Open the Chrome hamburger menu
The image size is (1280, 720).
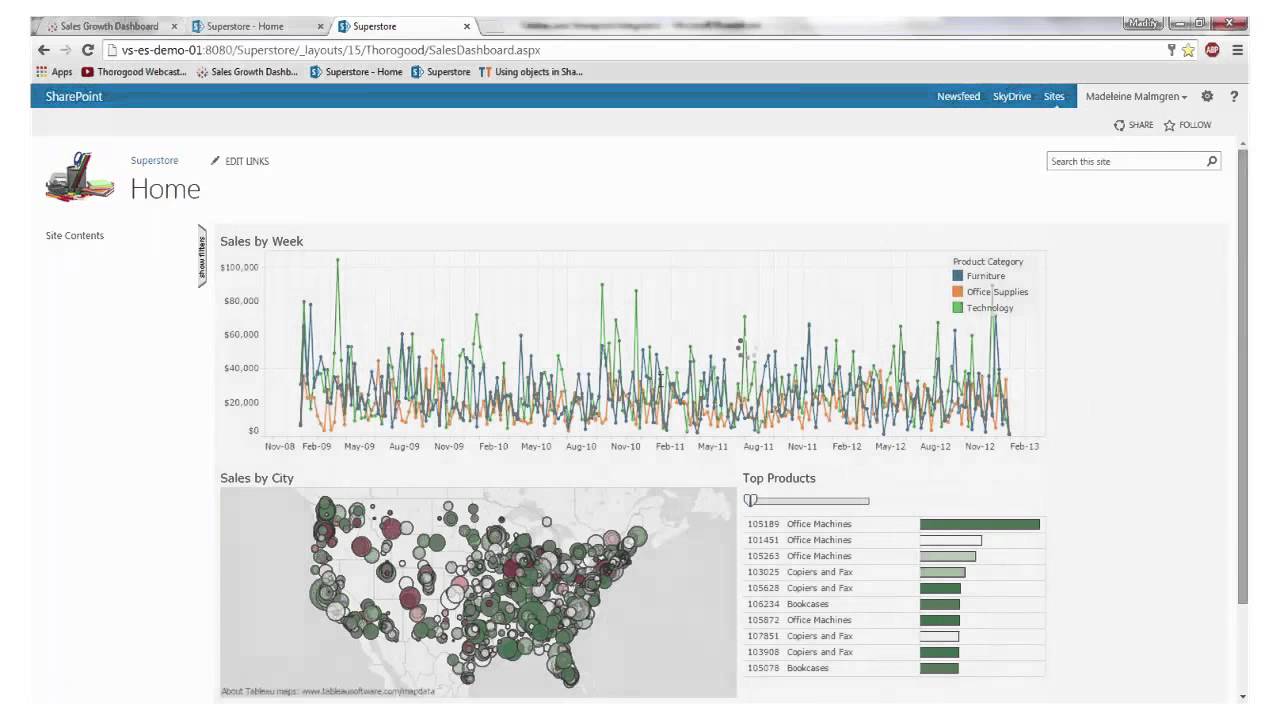tap(1238, 50)
